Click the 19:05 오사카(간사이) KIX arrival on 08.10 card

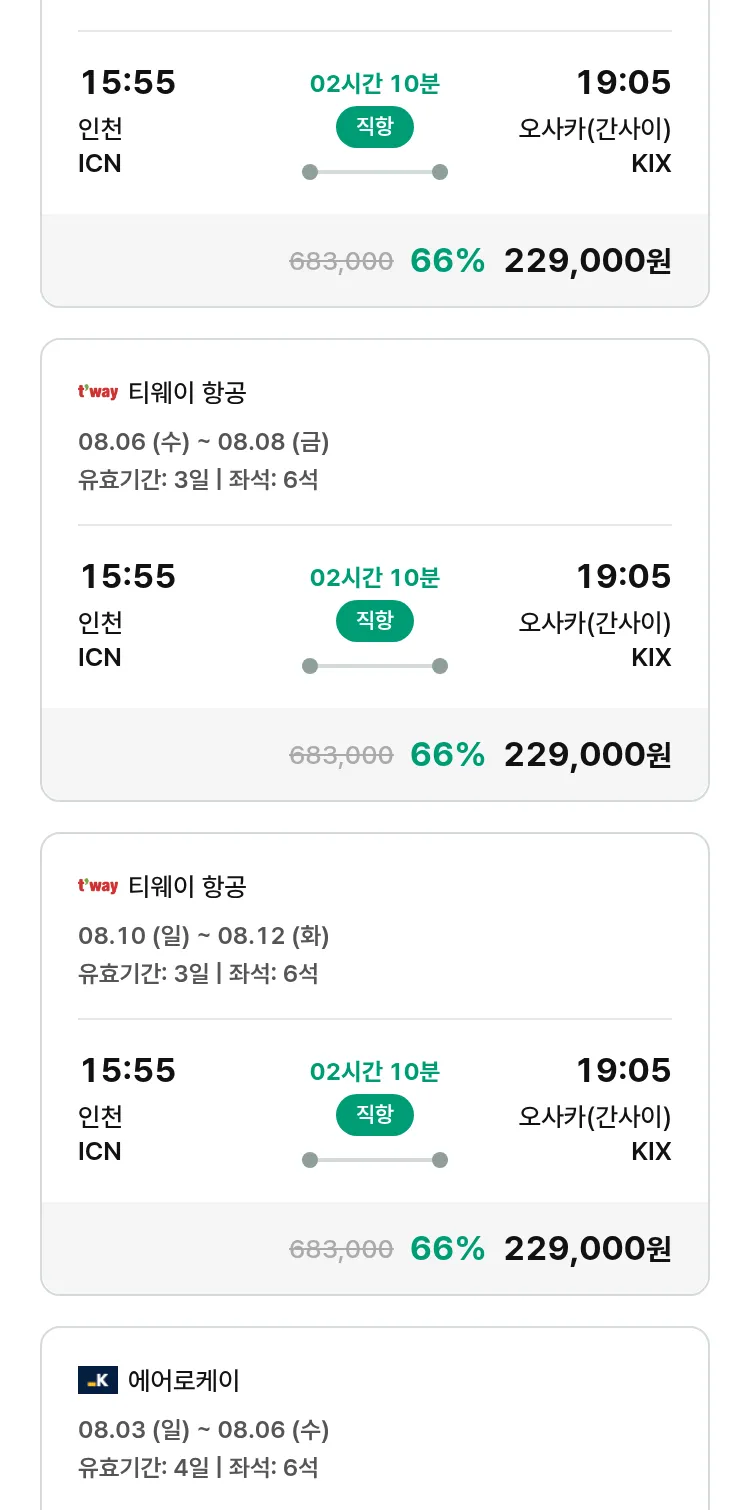595,1109
